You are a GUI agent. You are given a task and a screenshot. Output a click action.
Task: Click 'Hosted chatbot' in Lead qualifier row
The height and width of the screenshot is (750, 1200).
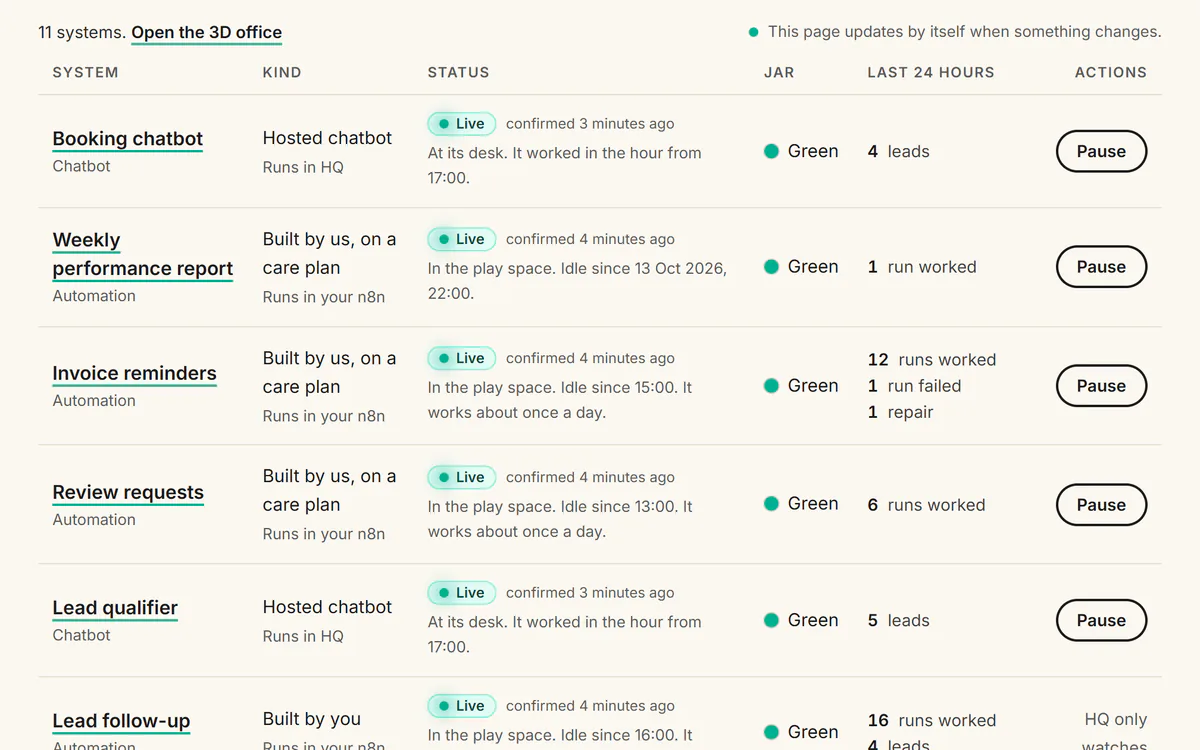click(327, 607)
